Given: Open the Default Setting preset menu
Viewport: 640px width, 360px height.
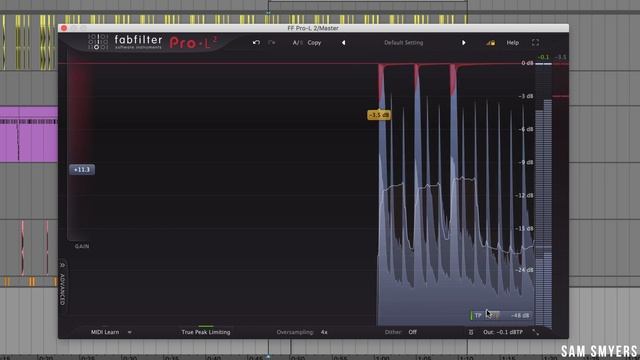Looking at the screenshot, I should [x=403, y=42].
